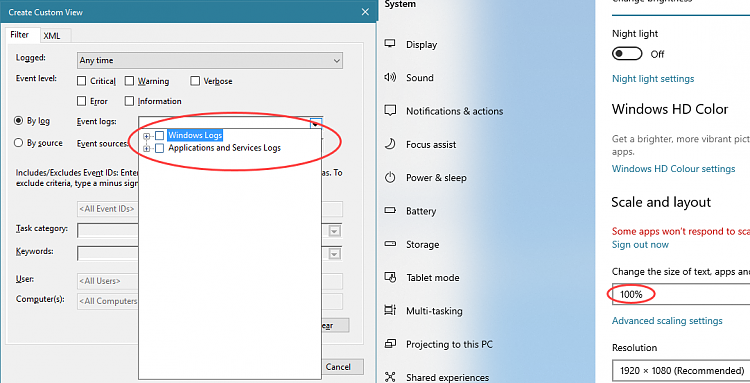Select the Projecting to this PC icon
750x383 pixels.
tap(390, 344)
